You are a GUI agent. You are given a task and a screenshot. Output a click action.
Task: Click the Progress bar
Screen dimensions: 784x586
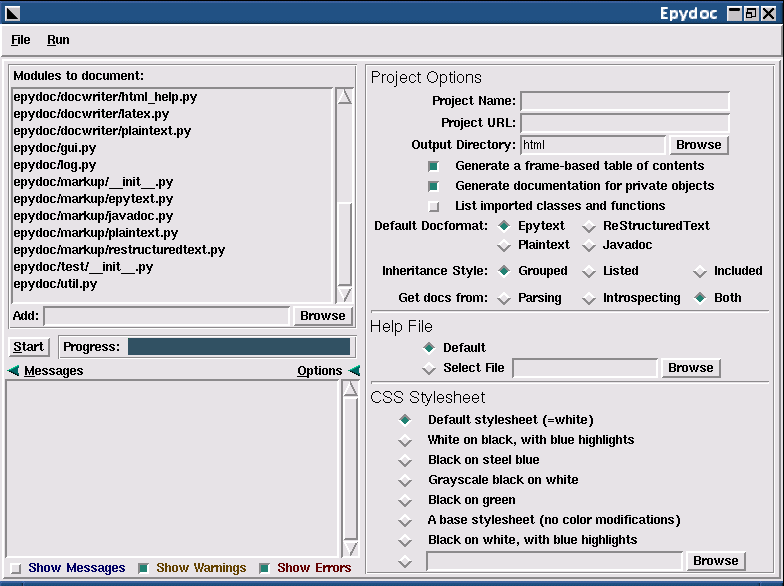pyautogui.click(x=239, y=347)
